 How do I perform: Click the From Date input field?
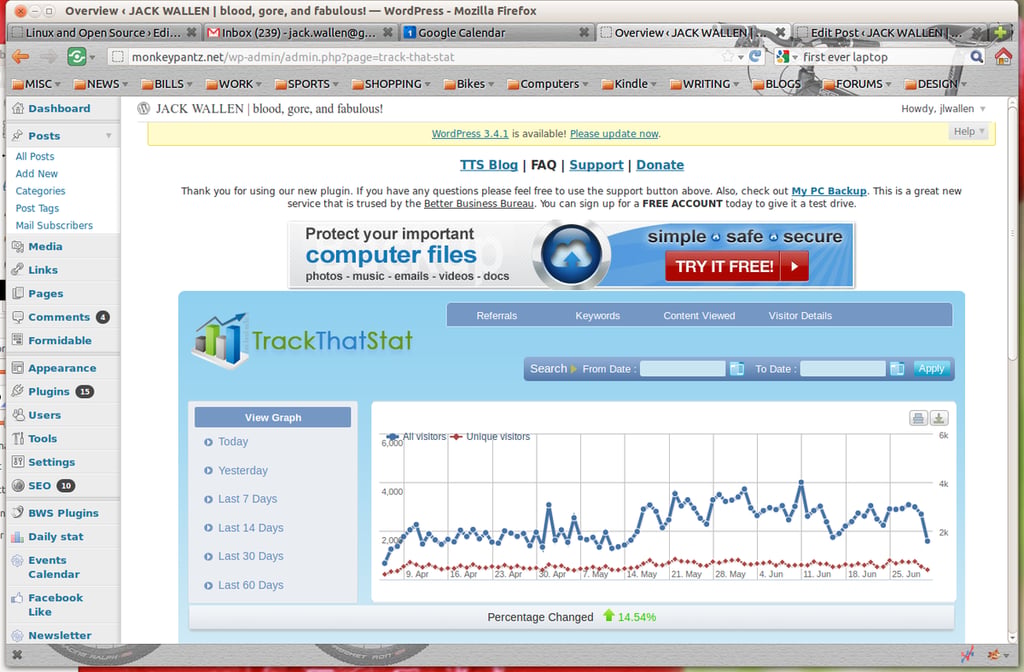682,369
